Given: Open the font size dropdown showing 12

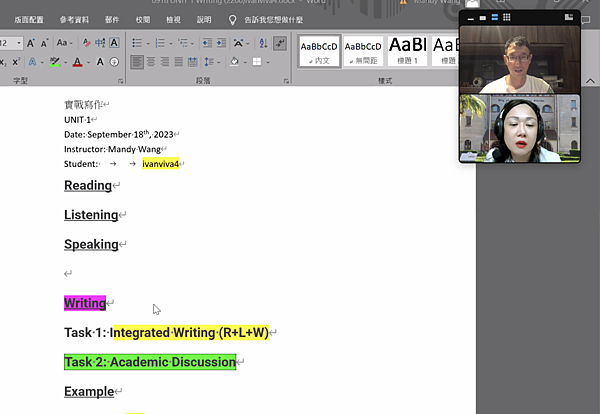Looking at the screenshot, I should pyautogui.click(x=19, y=43).
